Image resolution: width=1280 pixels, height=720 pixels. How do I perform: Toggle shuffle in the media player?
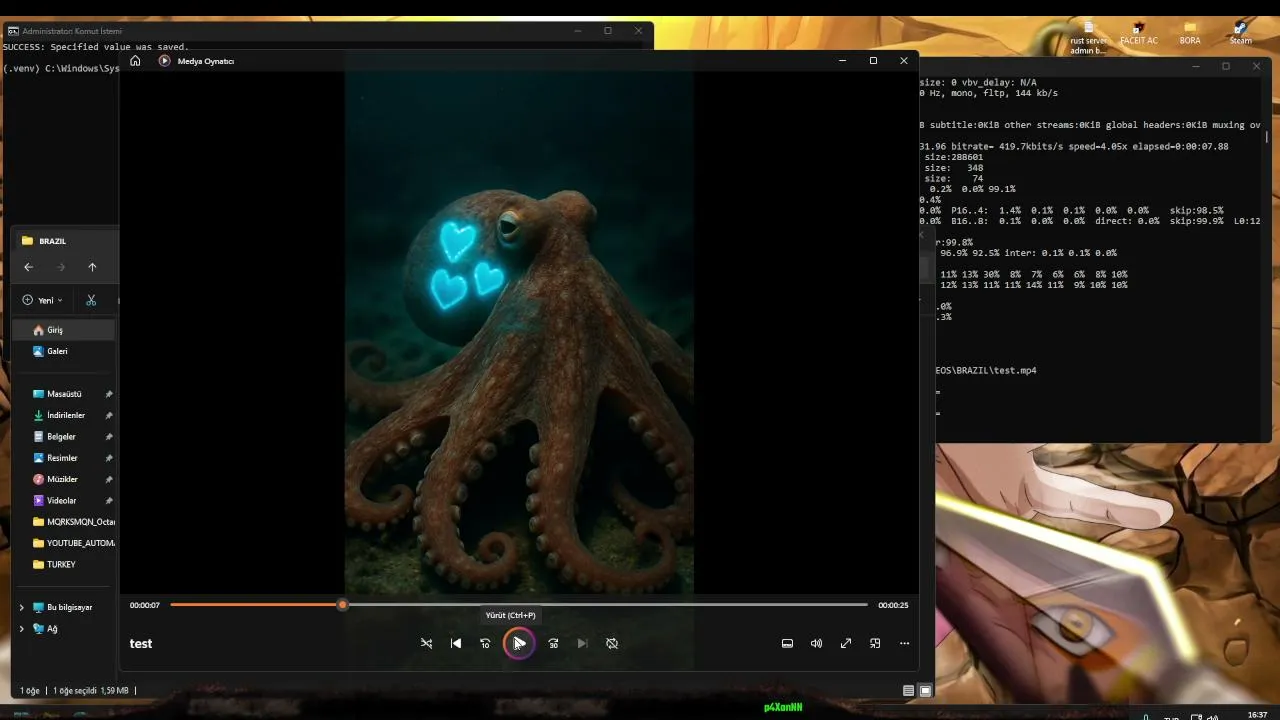point(427,643)
